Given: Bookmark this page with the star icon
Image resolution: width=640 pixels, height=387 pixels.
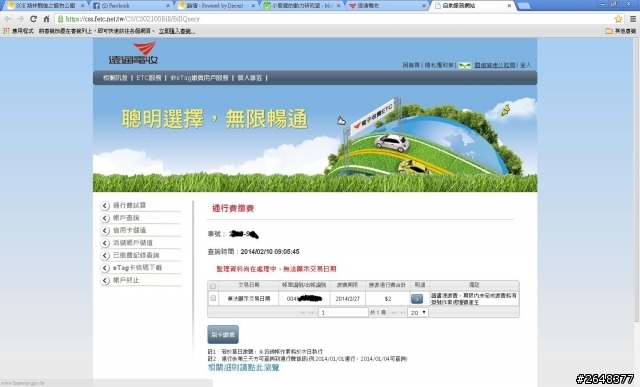Looking at the screenshot, I should [618, 19].
